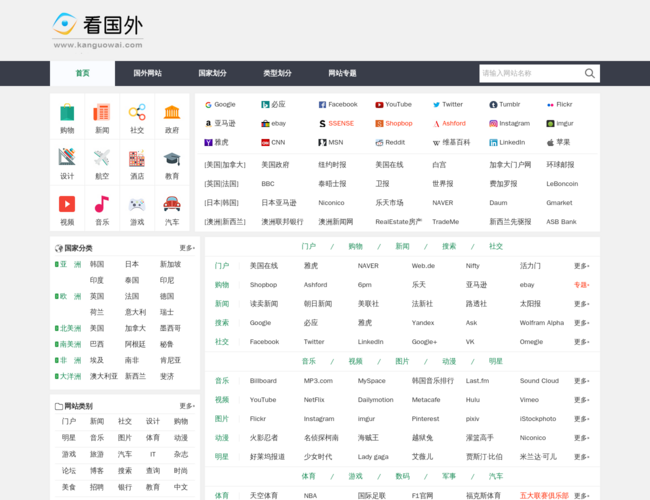Select 动漫 in the 音乐/视频 header

click(449, 361)
